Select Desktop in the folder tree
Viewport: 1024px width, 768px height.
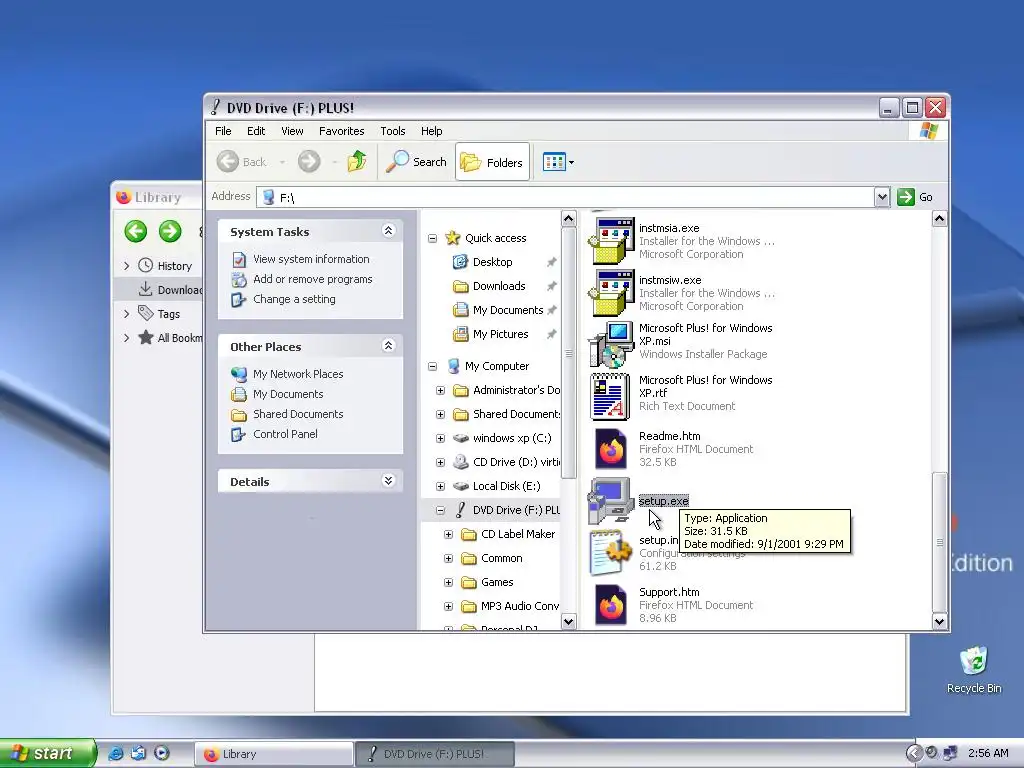pyautogui.click(x=492, y=263)
